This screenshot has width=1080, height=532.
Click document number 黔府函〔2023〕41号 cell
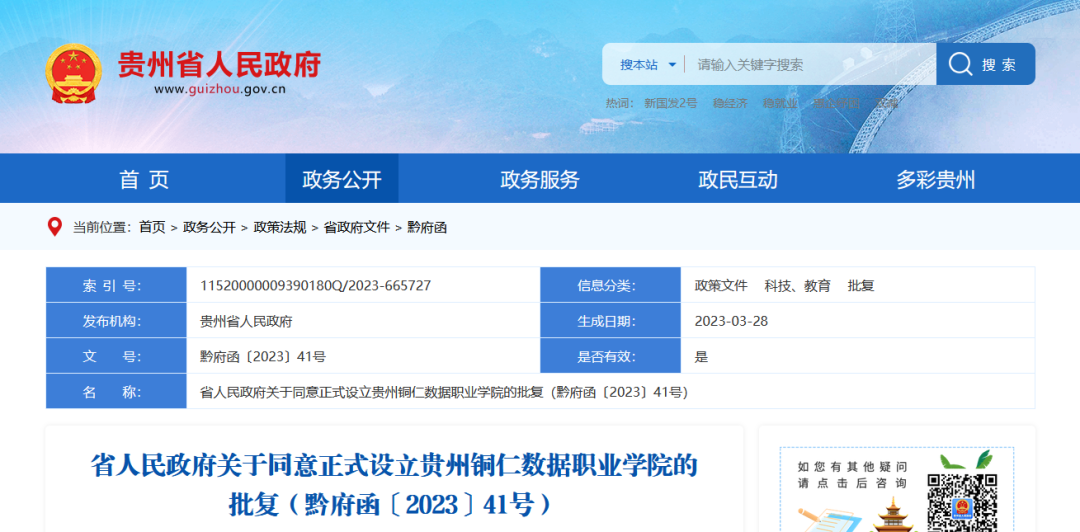tap(262, 357)
